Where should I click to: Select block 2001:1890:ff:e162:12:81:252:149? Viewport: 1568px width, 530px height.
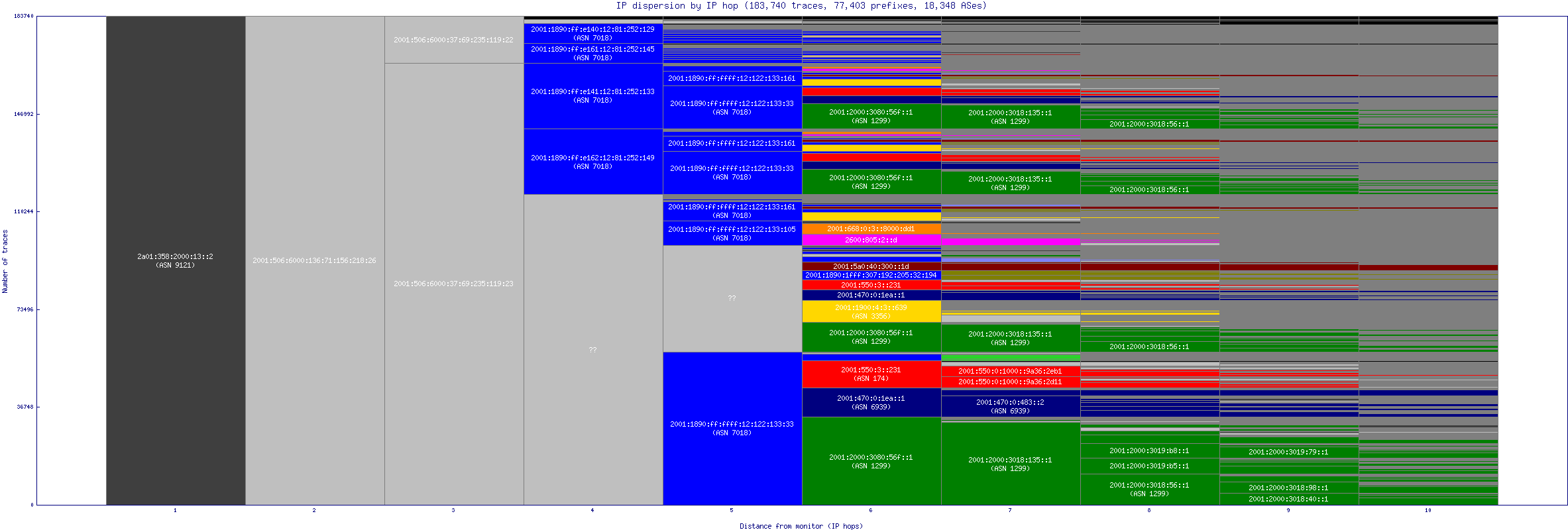593,162
